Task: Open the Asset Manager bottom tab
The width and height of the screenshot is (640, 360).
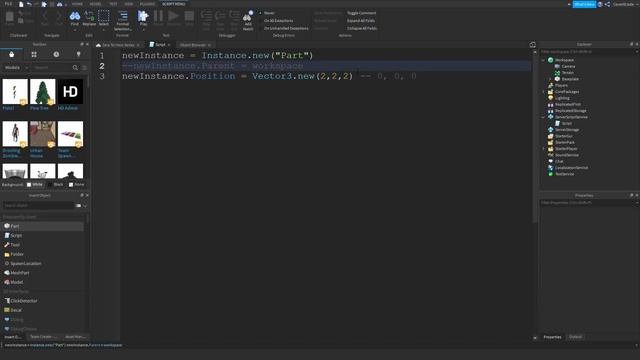Action: coord(76,337)
